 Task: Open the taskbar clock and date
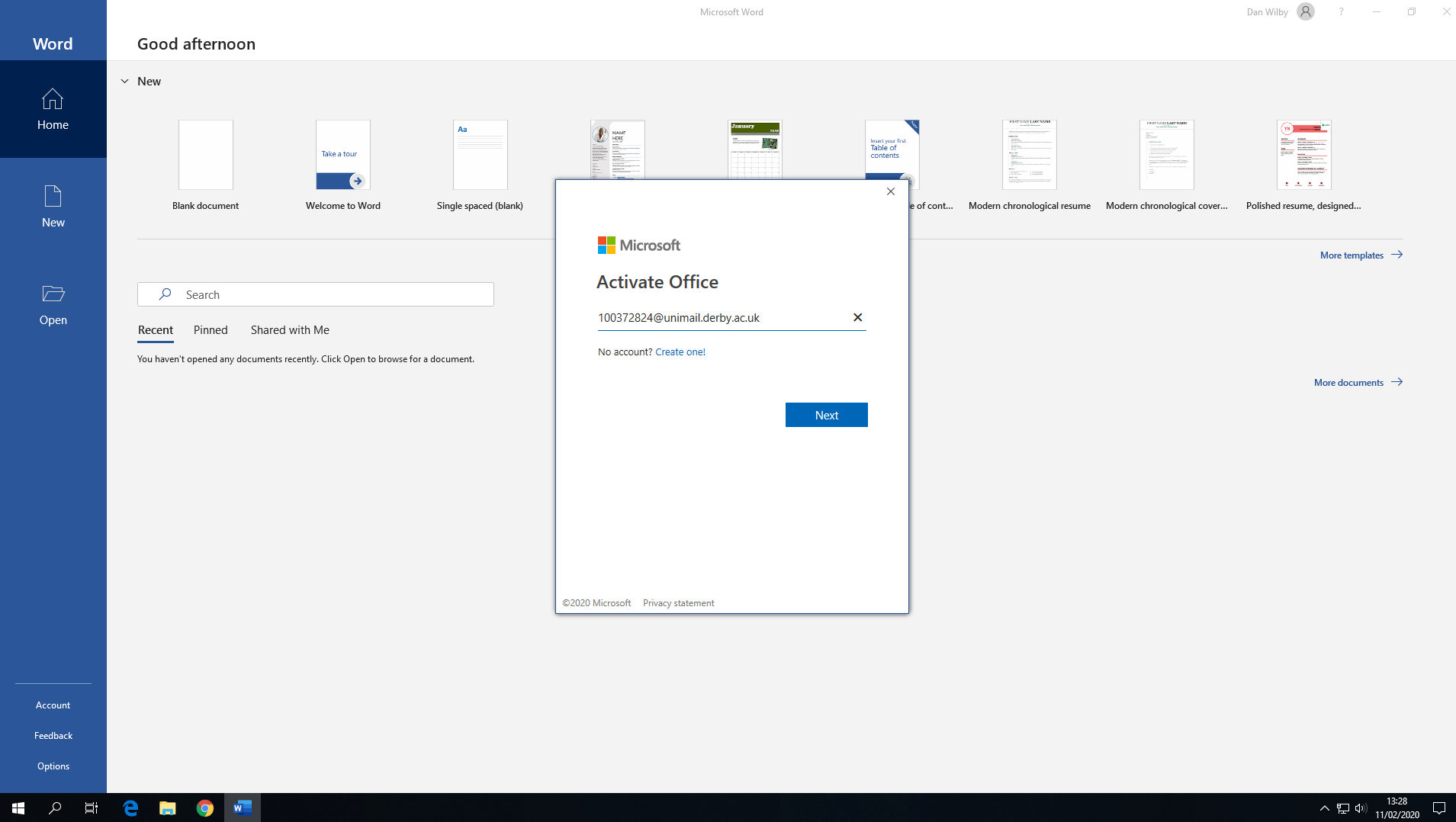tap(1397, 808)
